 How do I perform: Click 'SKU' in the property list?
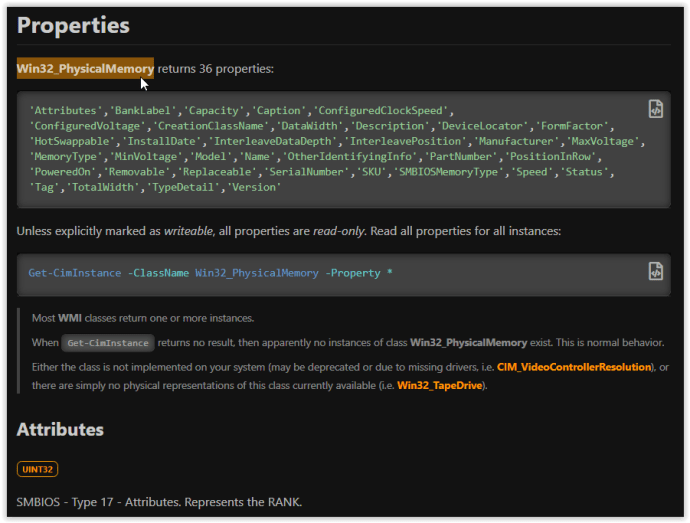(x=371, y=172)
